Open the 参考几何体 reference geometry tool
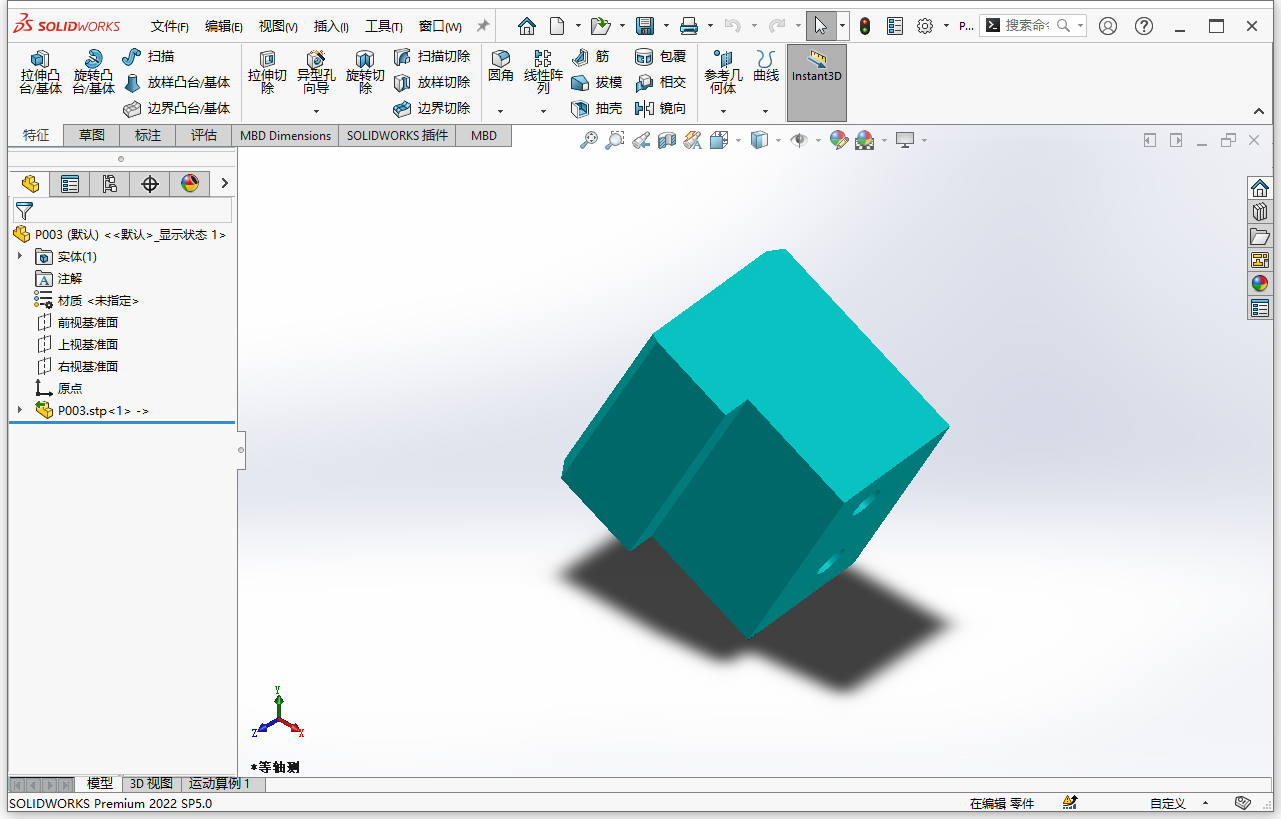This screenshot has height=819, width=1281. [x=723, y=72]
